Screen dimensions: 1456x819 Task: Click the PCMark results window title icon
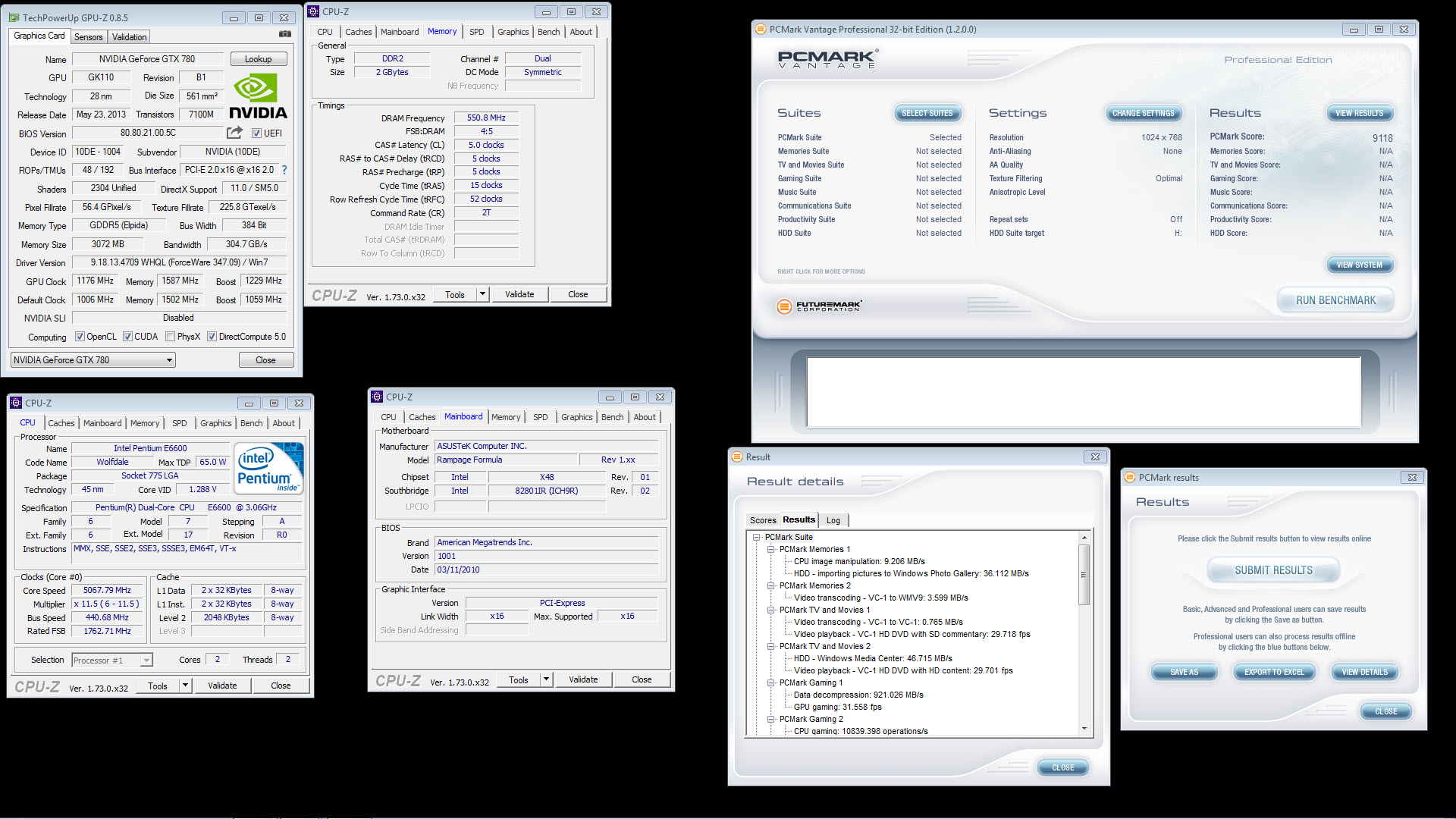click(1130, 477)
